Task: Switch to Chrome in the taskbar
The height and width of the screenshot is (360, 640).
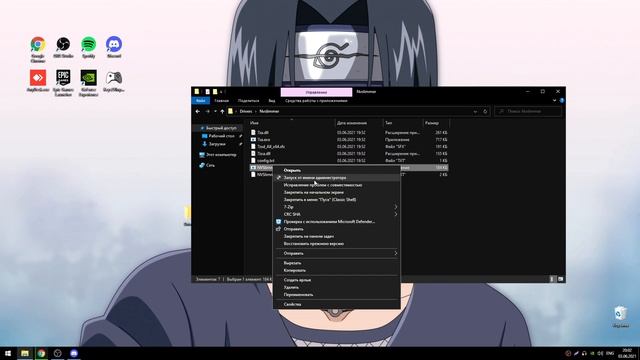Action: coord(41,353)
